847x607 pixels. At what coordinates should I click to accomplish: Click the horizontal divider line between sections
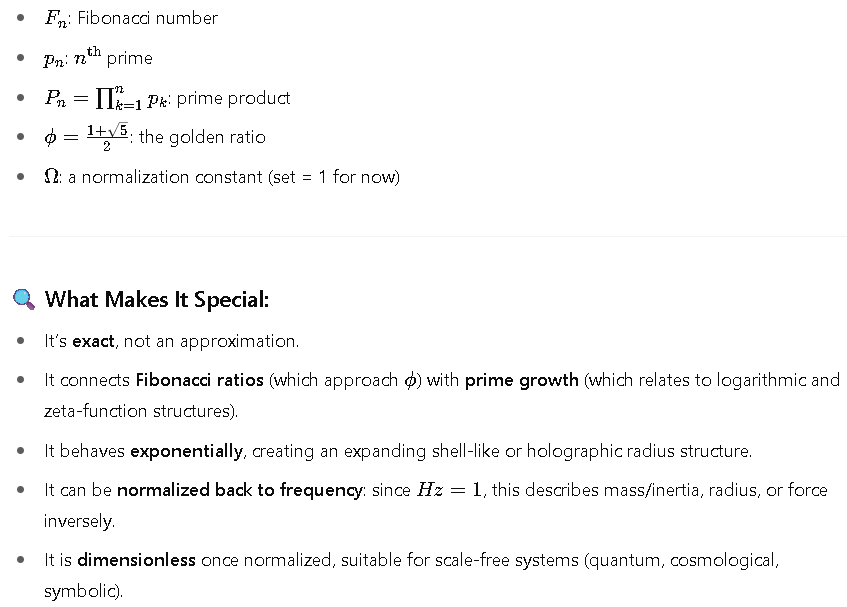tap(427, 236)
